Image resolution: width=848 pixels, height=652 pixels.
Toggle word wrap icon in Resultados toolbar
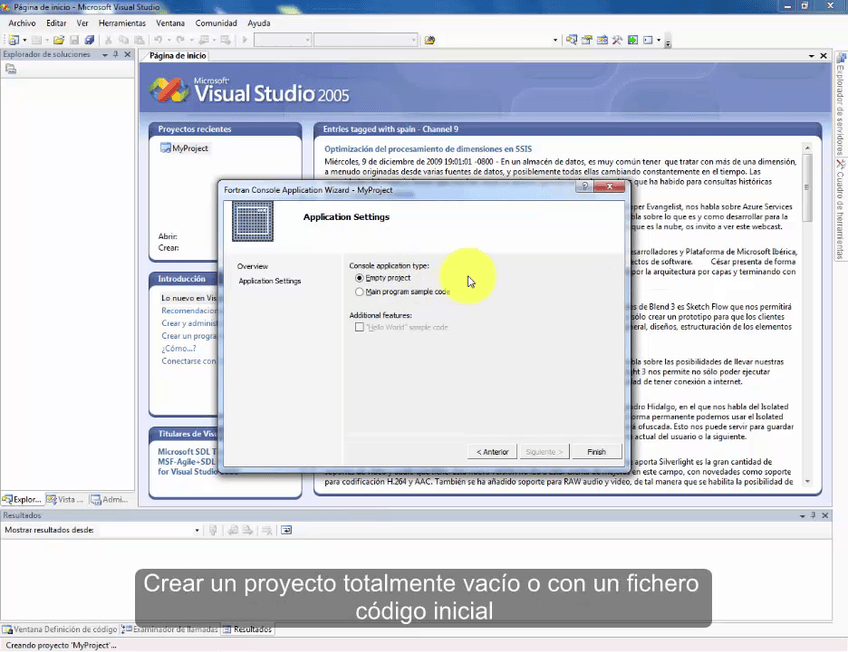pos(286,530)
